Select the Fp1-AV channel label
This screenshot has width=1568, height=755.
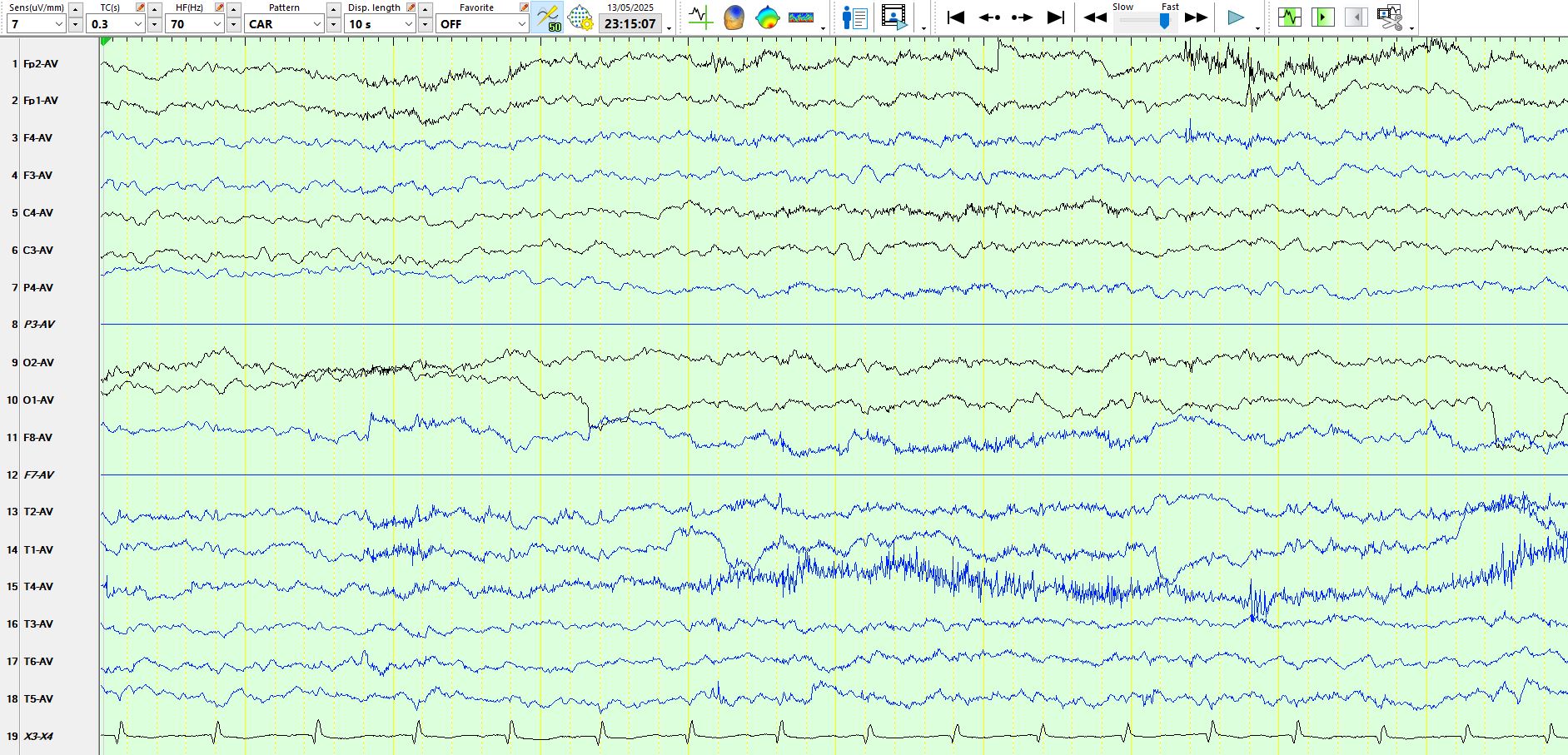click(41, 101)
